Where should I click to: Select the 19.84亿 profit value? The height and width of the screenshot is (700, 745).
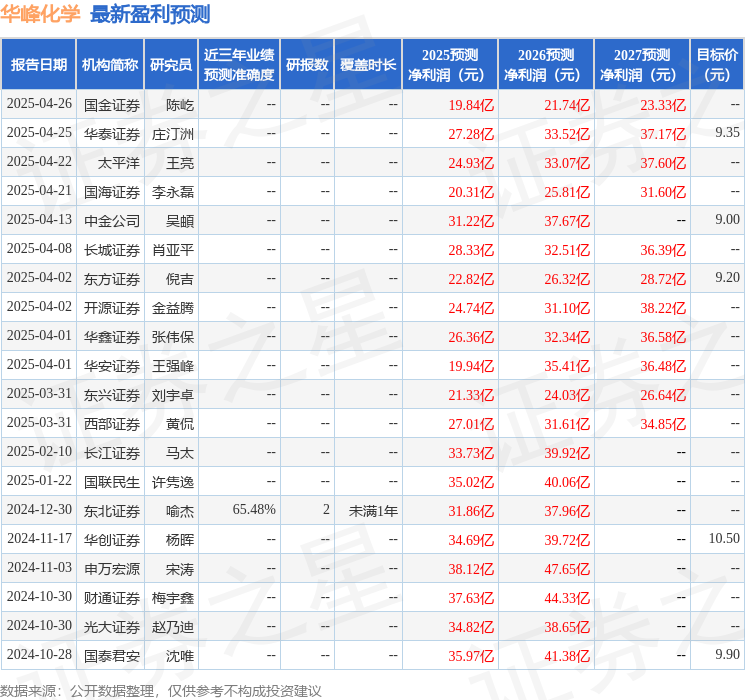pyautogui.click(x=471, y=105)
